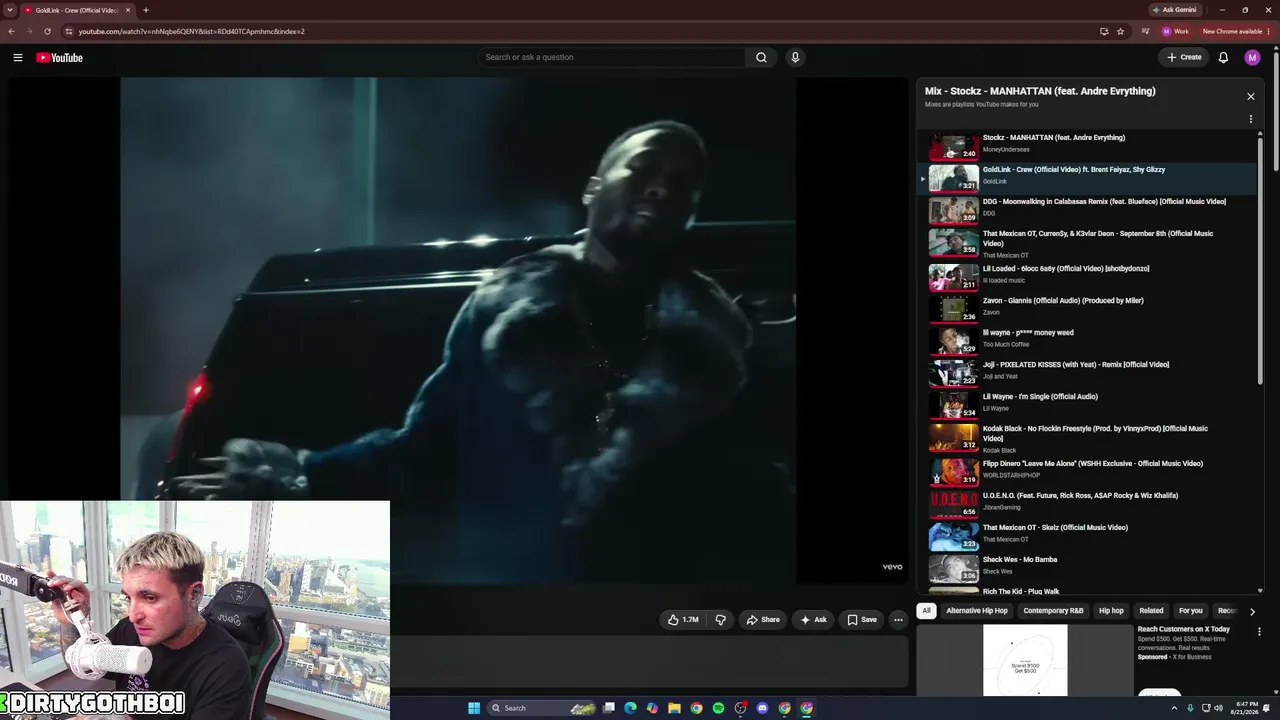The width and height of the screenshot is (1280, 720).
Task: Click New Chrome available update button
Action: pos(1235,31)
